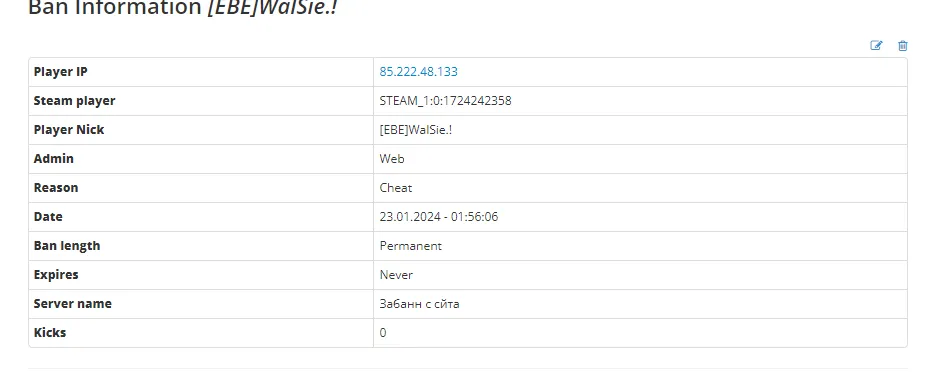Click the edit ban pencil icon
Viewport: 937px width, 378px height.
(876, 45)
